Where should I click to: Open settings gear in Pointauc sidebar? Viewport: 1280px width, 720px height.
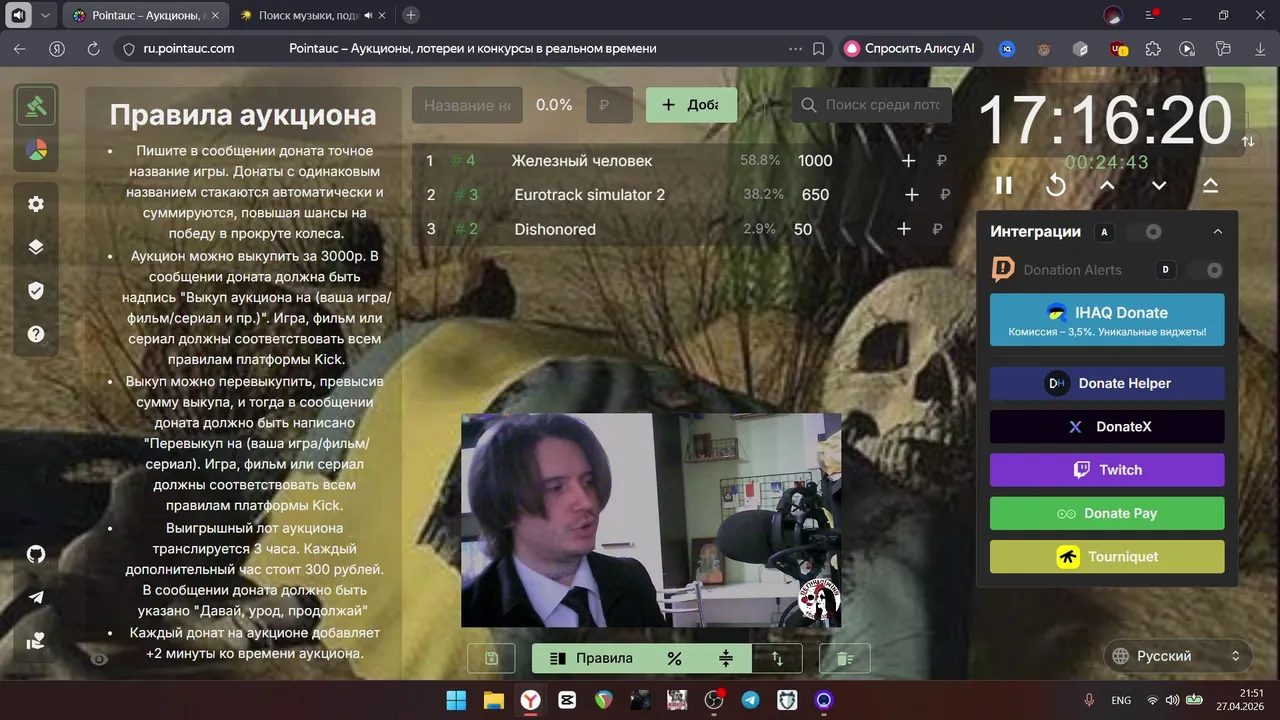(x=36, y=204)
